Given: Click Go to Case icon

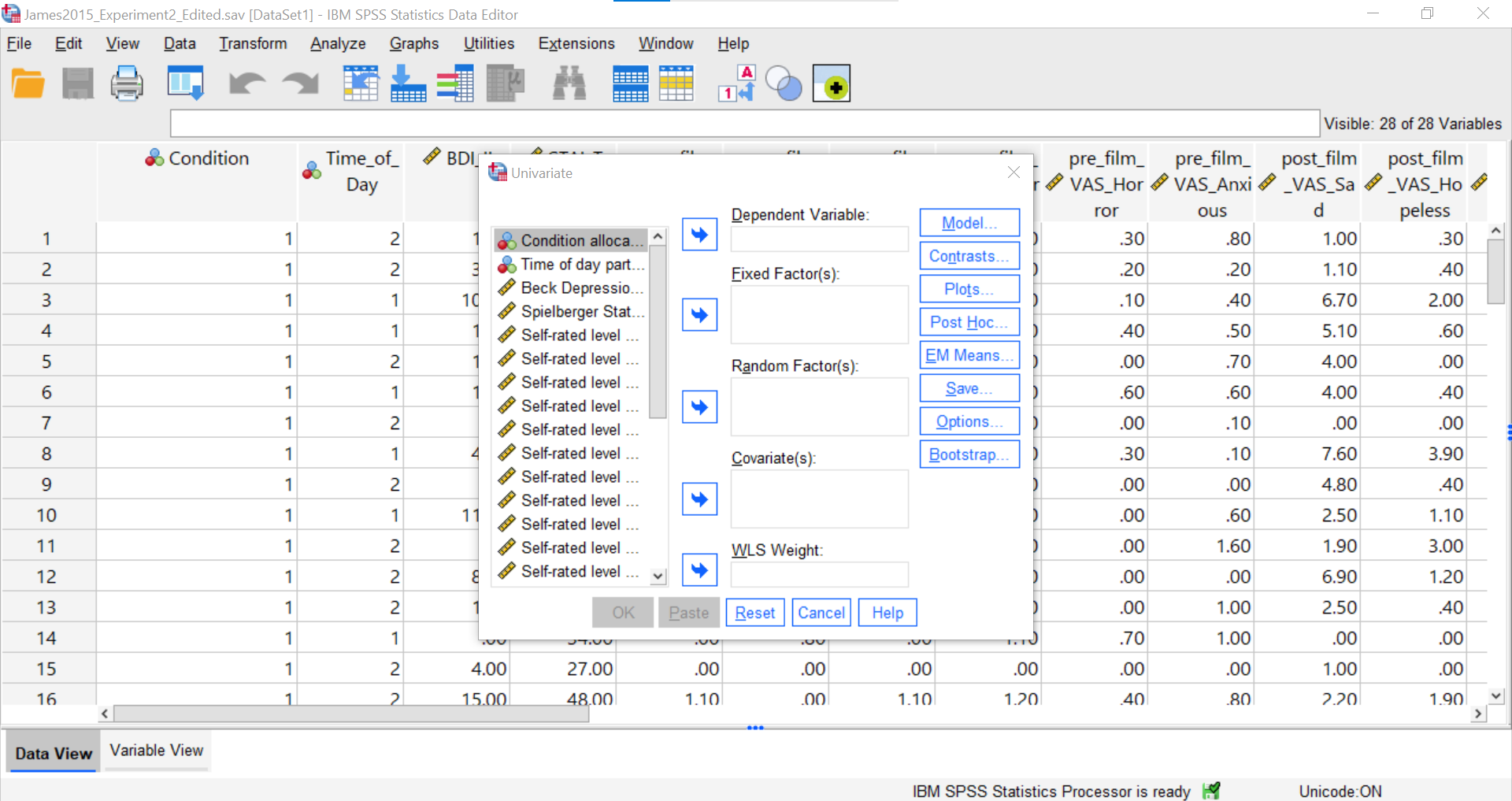Looking at the screenshot, I should click(x=361, y=83).
